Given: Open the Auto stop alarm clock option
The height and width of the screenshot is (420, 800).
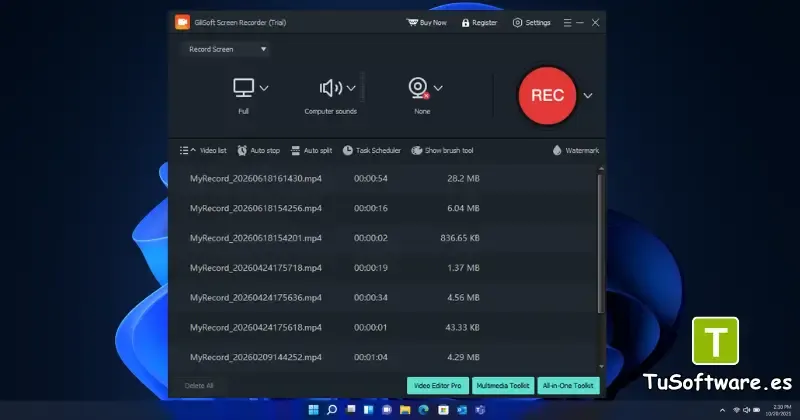Looking at the screenshot, I should [259, 151].
